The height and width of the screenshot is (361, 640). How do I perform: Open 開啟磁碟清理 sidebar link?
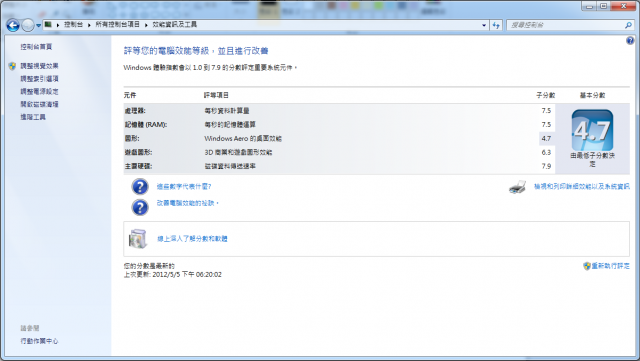coord(40,104)
